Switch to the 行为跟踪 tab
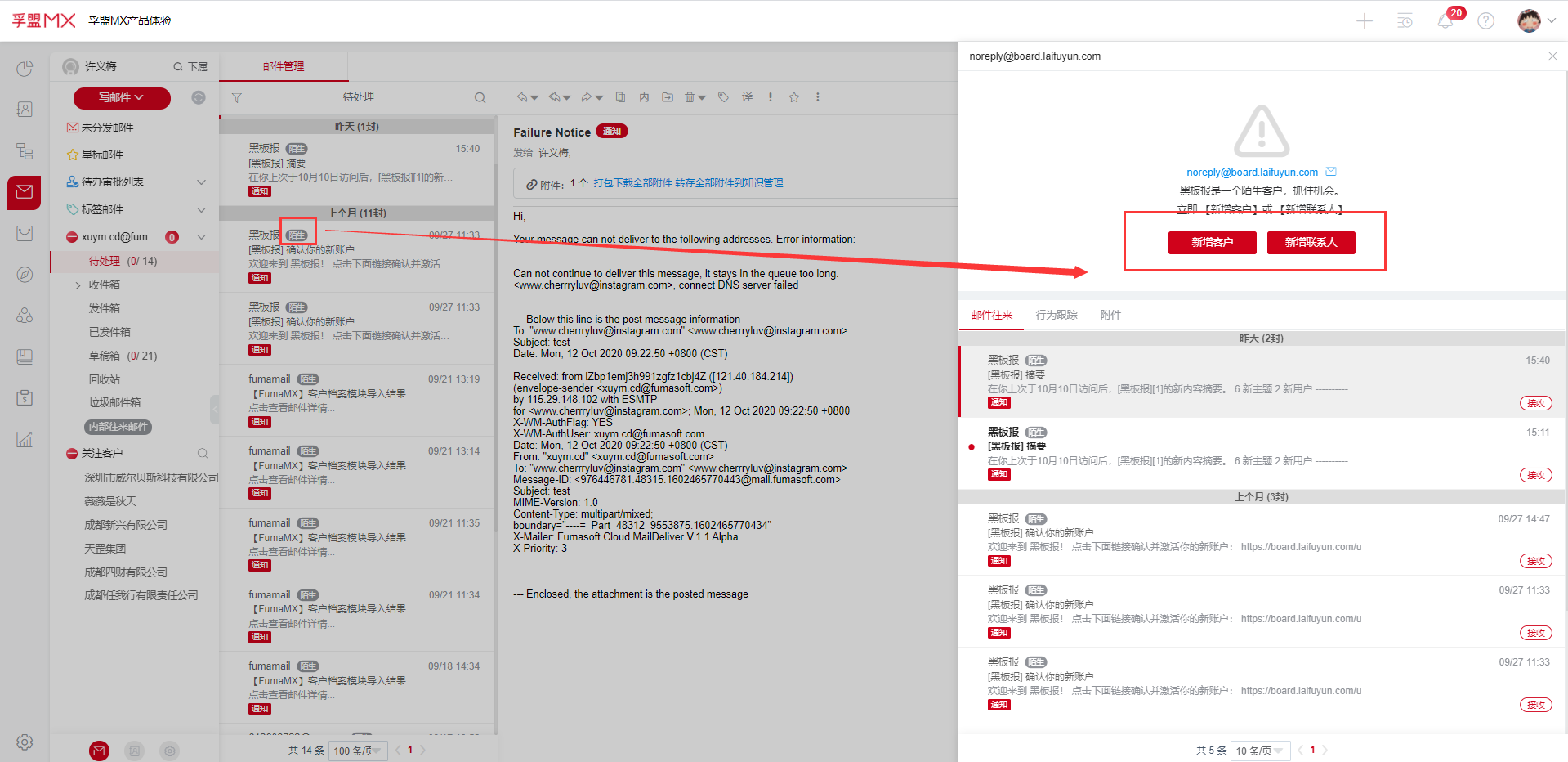The height and width of the screenshot is (762, 1568). pos(1056,315)
